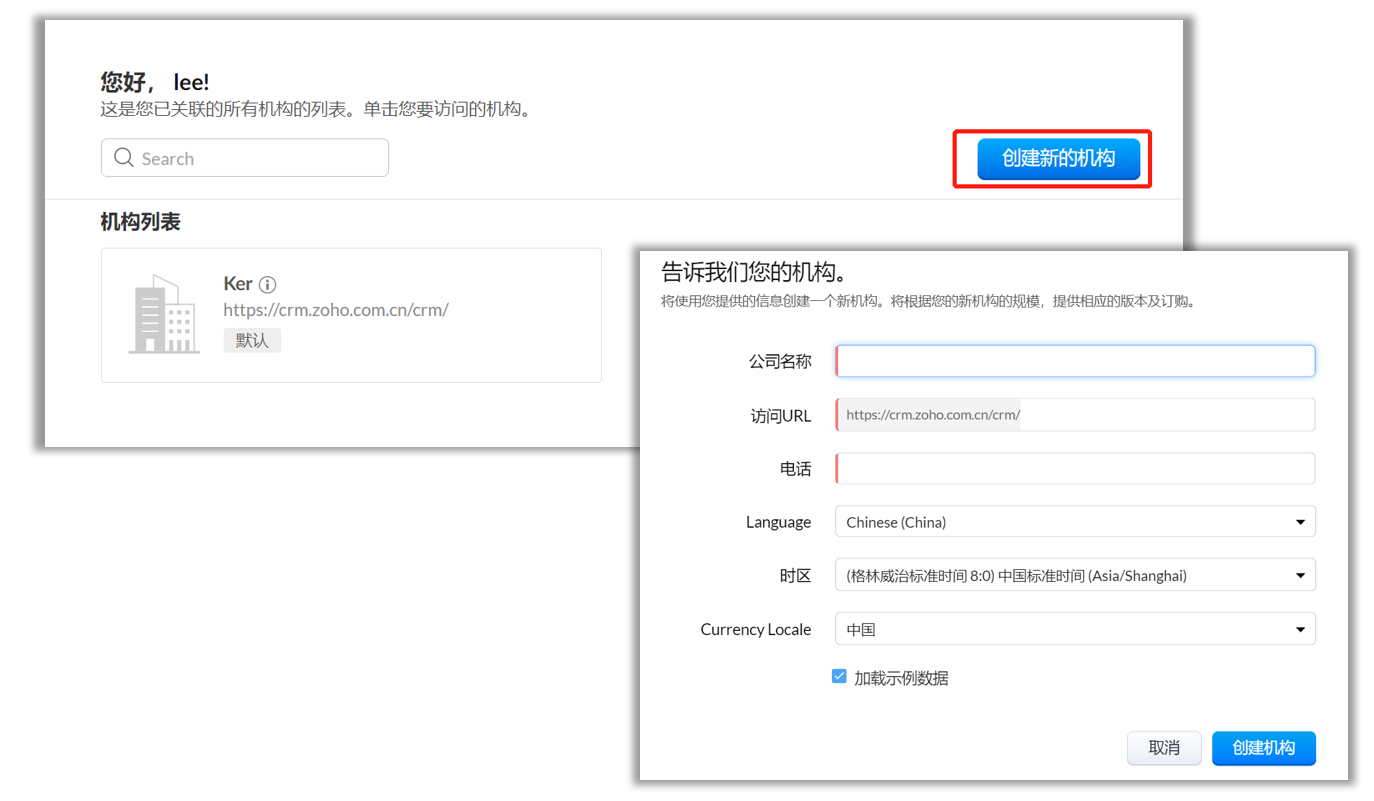1374x801 pixels.
Task: Click the Ker organization URL link
Action: (335, 310)
